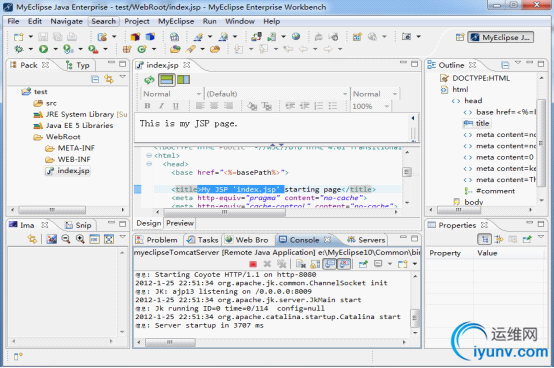The image size is (554, 368).
Task: Switch to the Tasks tab
Action: [x=202, y=240]
